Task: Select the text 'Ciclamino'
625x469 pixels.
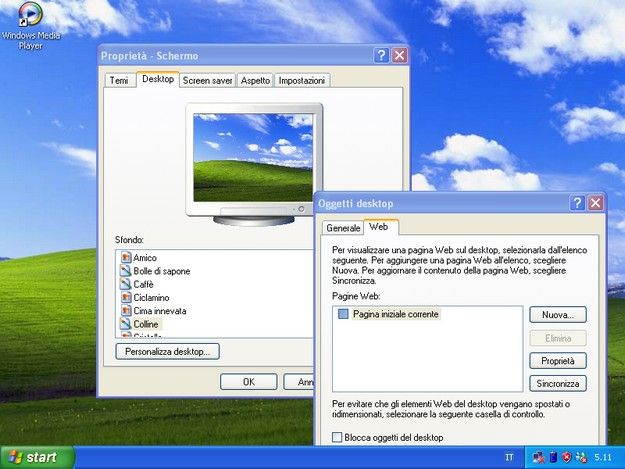Action: 151,298
